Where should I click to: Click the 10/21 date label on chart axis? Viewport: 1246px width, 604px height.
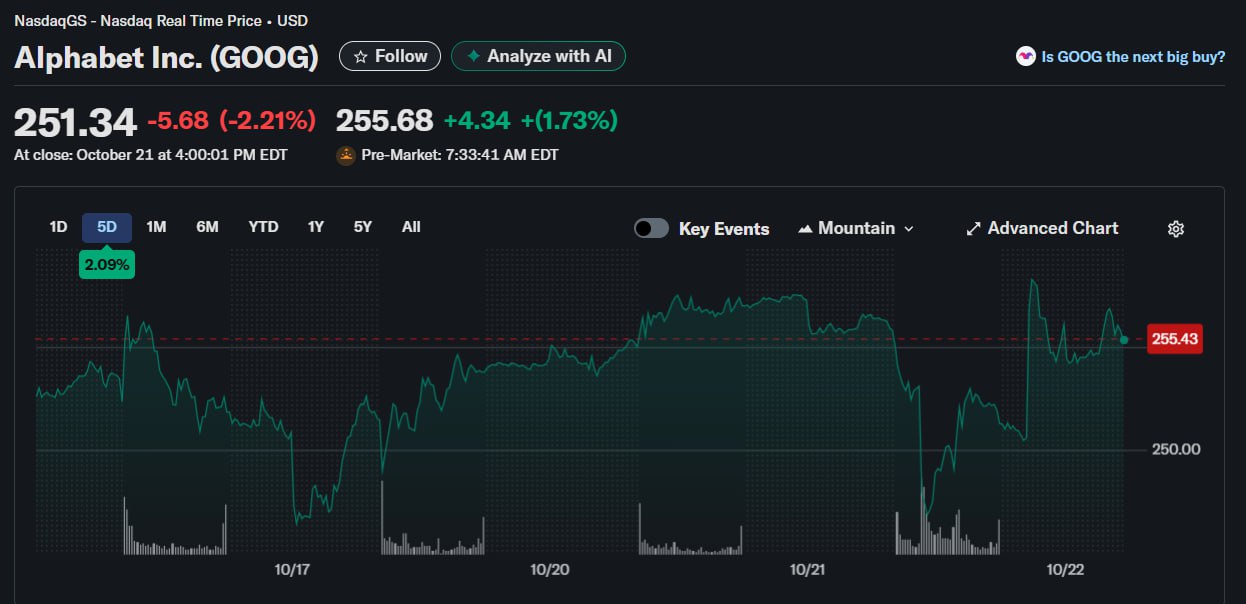(x=808, y=570)
